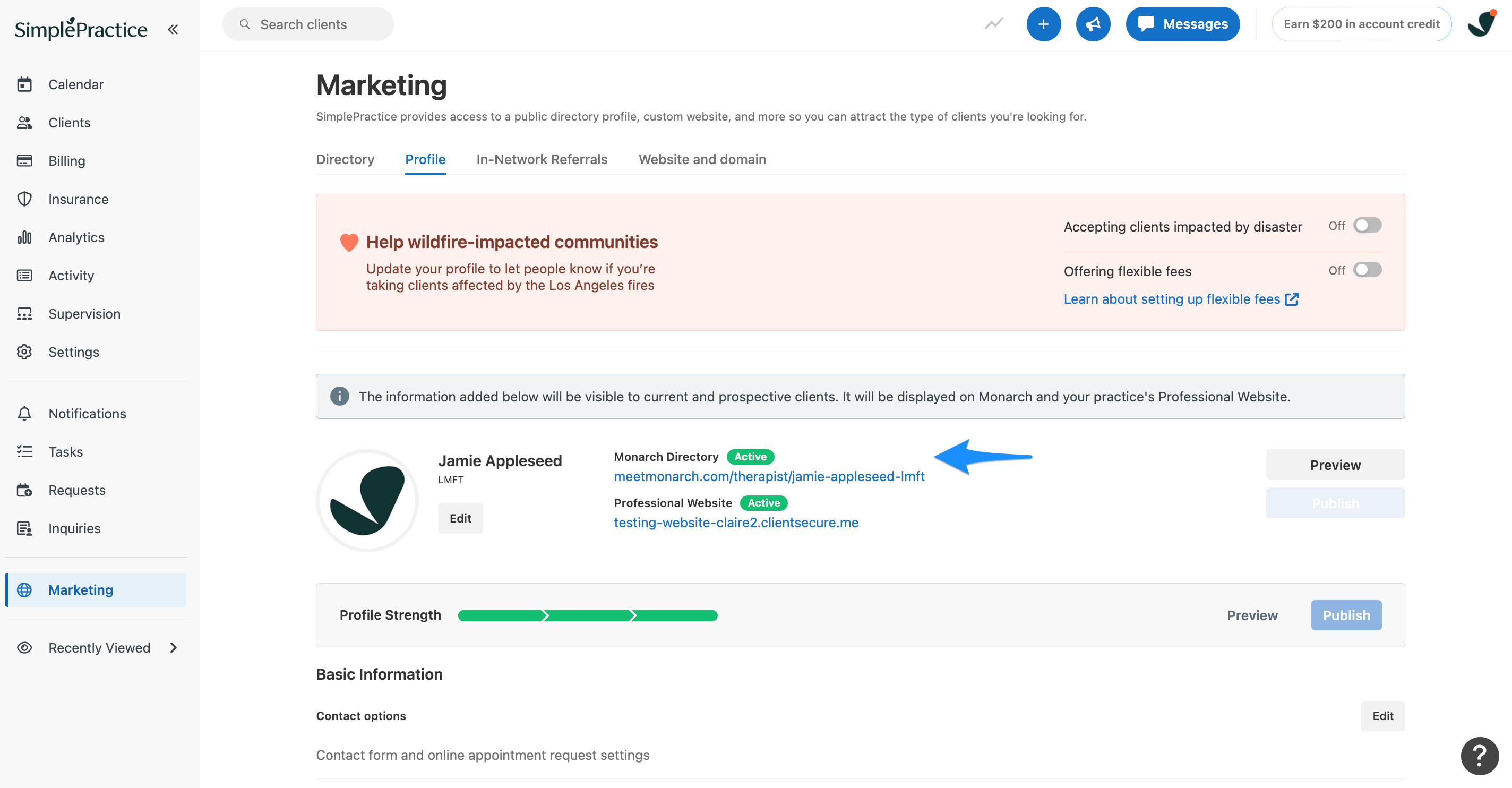The width and height of the screenshot is (1512, 788).
Task: Switch to the Directory tab
Action: [x=345, y=159]
